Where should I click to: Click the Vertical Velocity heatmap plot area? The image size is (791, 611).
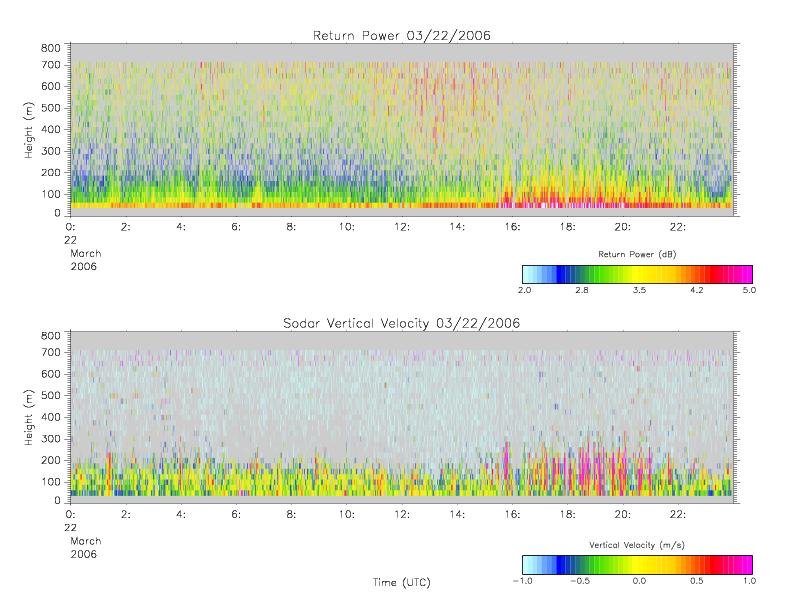402,417
